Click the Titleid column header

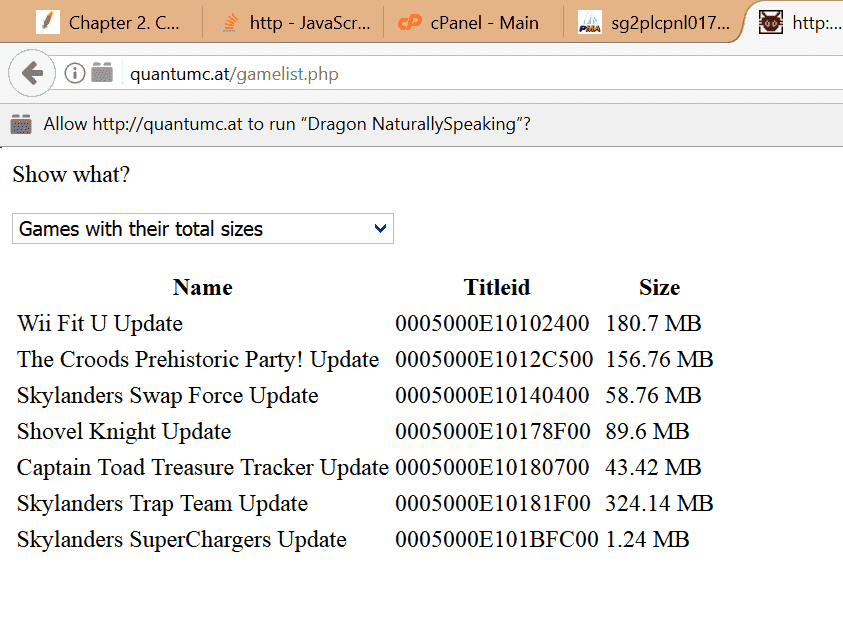coord(497,287)
